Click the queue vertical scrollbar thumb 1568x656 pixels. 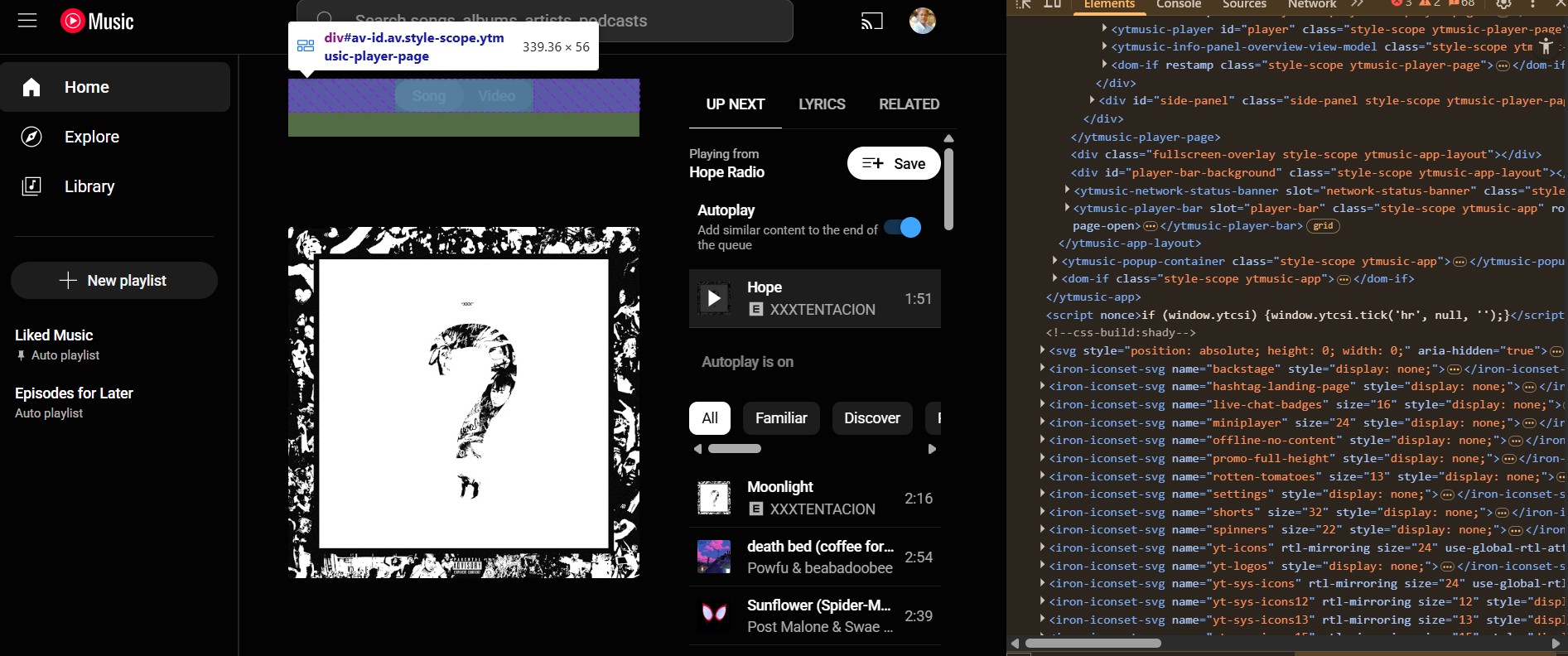coord(949,189)
